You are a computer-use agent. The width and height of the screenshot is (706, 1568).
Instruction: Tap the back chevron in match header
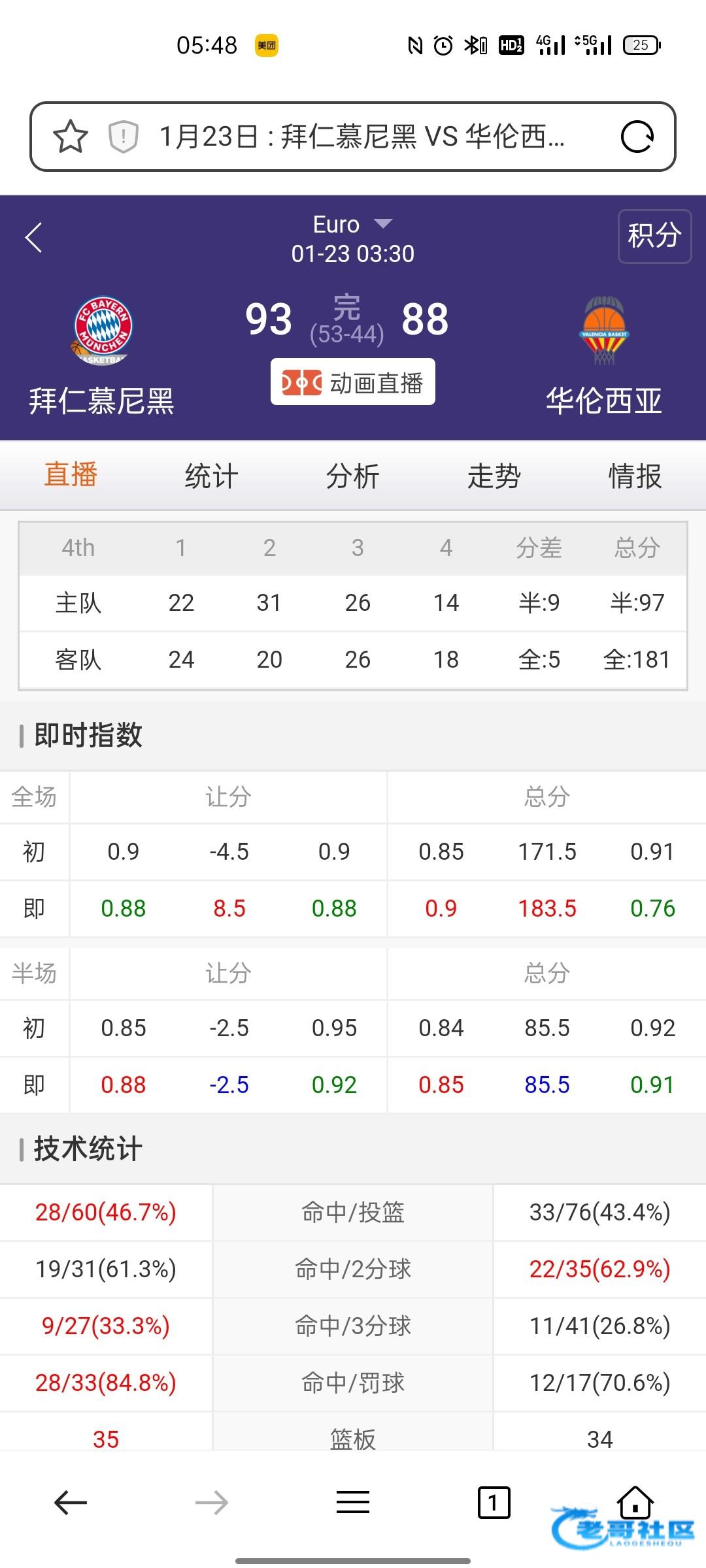tap(34, 237)
